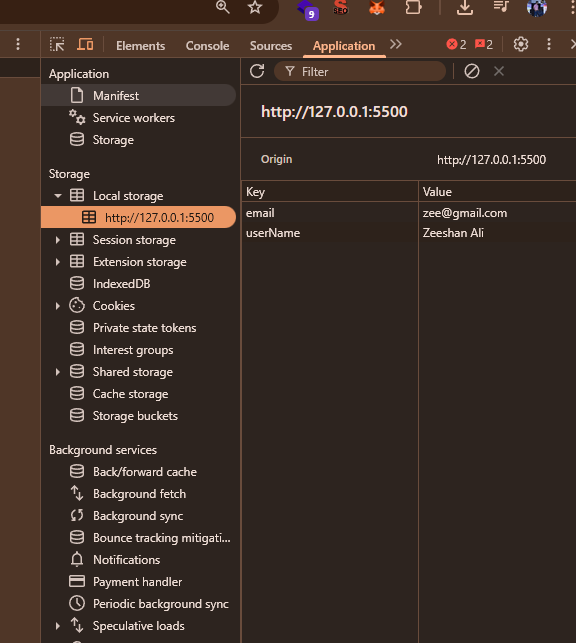This screenshot has height=643, width=576.
Task: Open the three-dot menu left of the inspect tool
Action: [18, 44]
